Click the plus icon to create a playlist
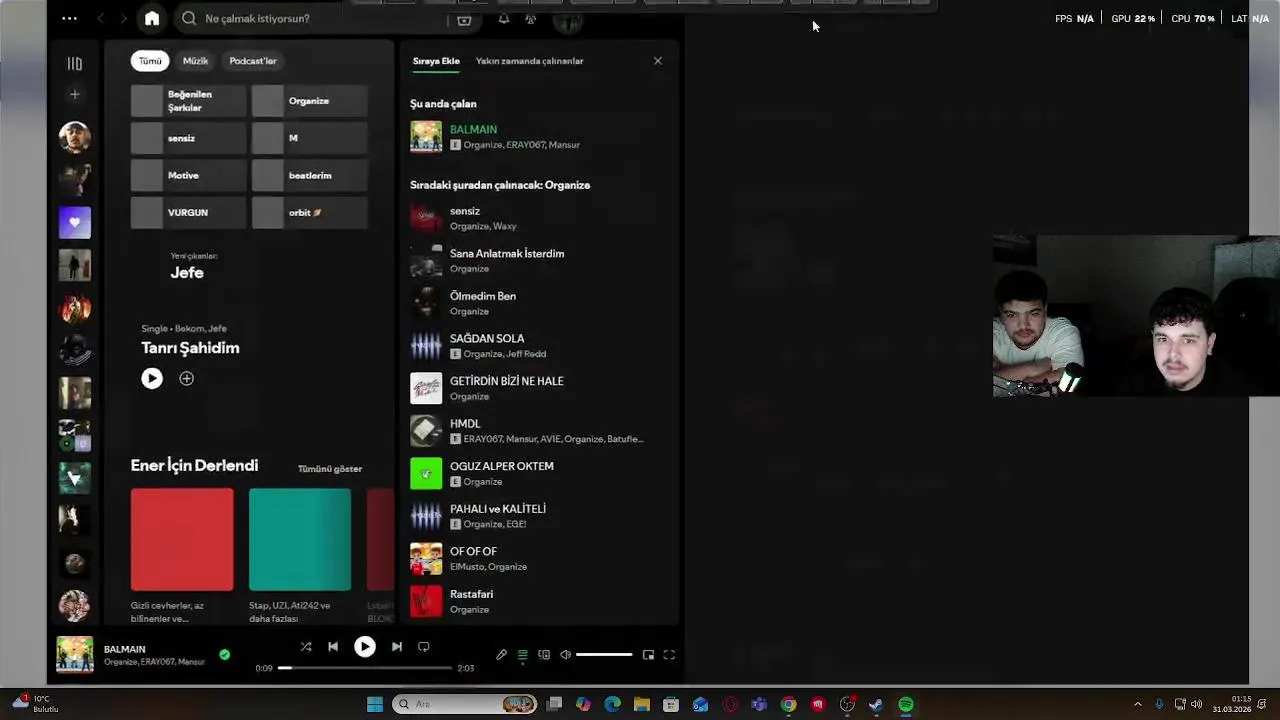Screen dimensions: 1280x720 point(75,94)
